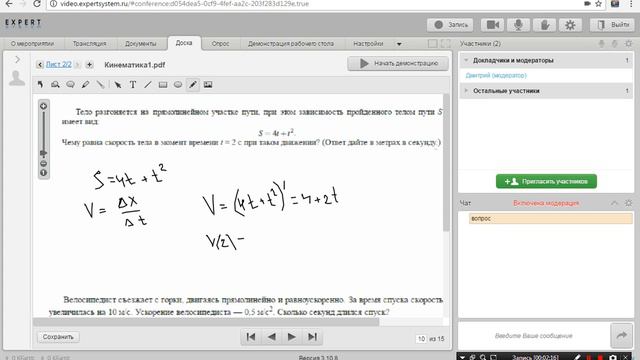Toggle the raise hand button

pyautogui.click(x=544, y=25)
